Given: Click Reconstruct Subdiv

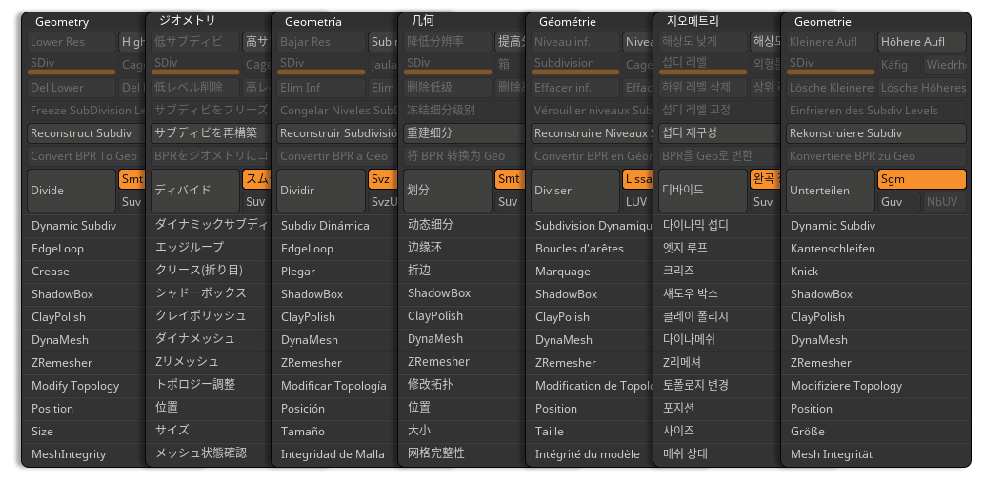Looking at the screenshot, I should pyautogui.click(x=87, y=133).
